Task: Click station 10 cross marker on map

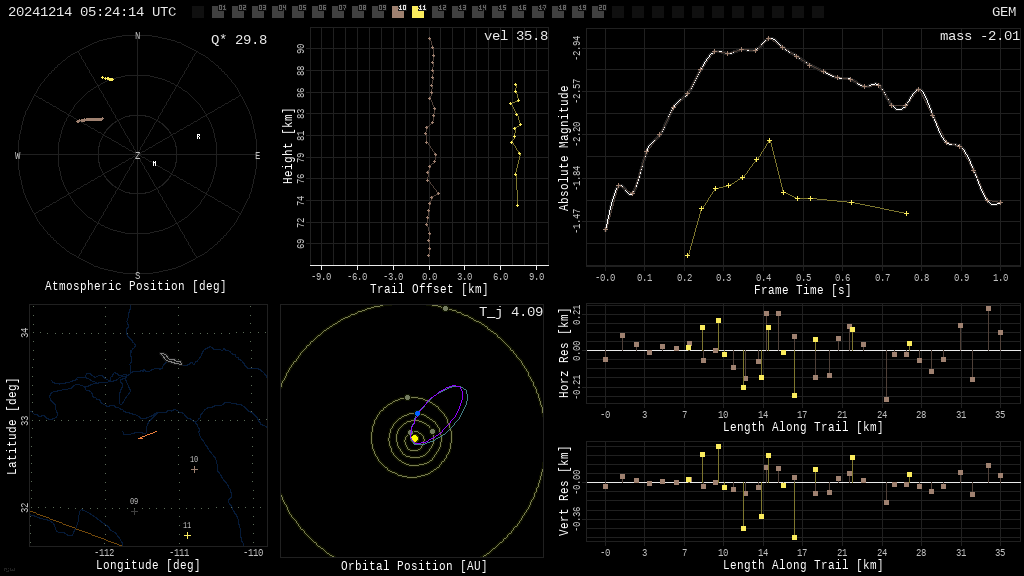Action: click(x=194, y=469)
